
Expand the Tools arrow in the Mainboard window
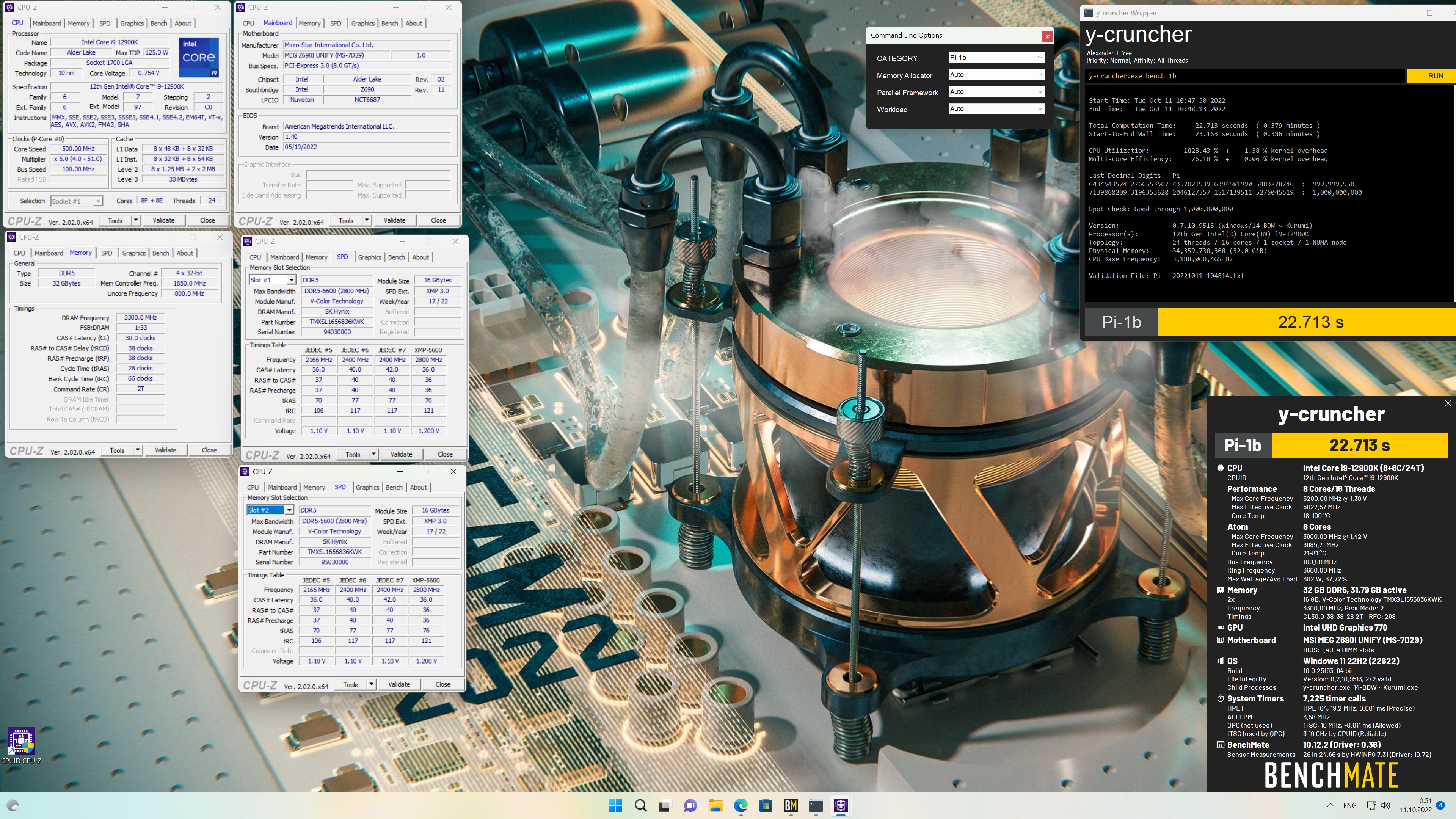click(367, 220)
